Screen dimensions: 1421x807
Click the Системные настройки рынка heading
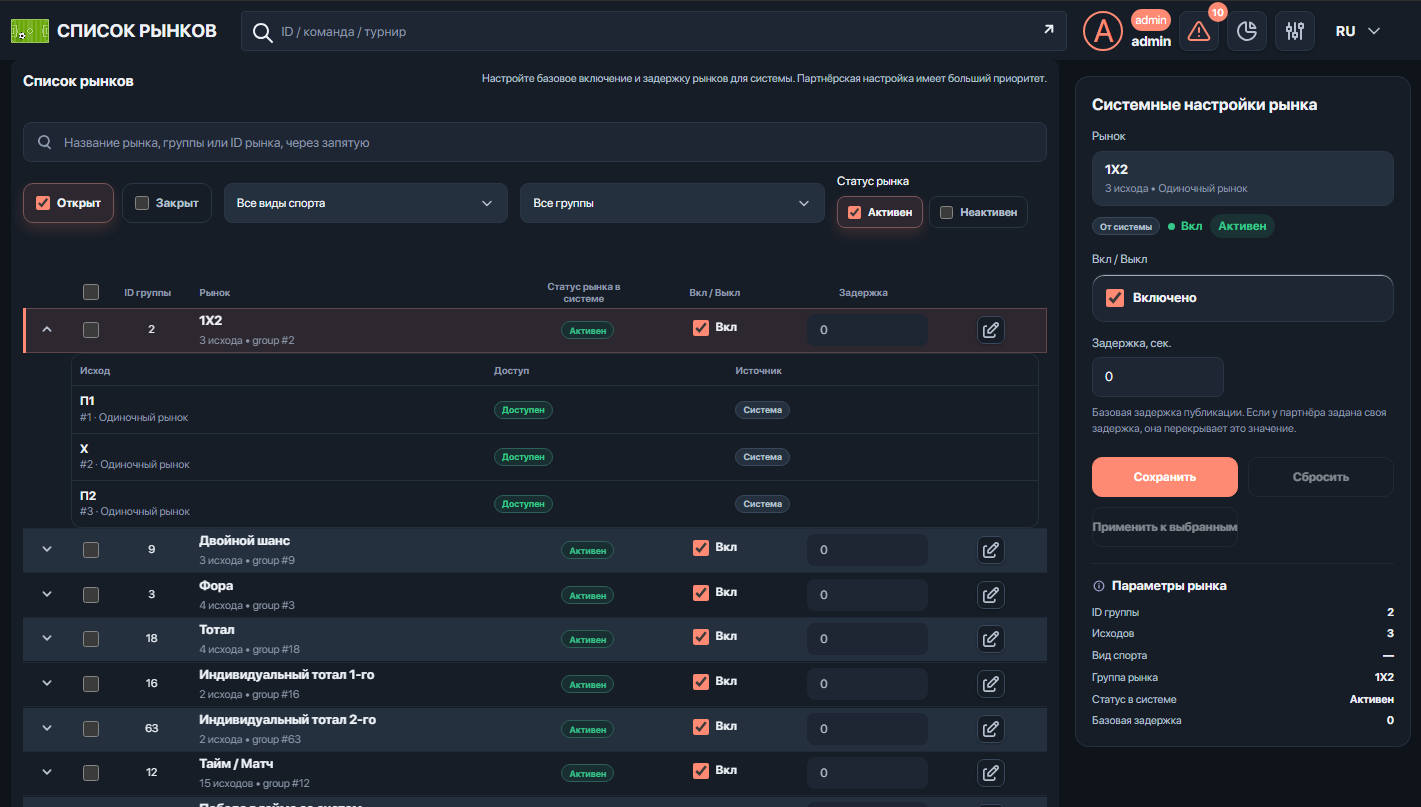tap(1204, 104)
